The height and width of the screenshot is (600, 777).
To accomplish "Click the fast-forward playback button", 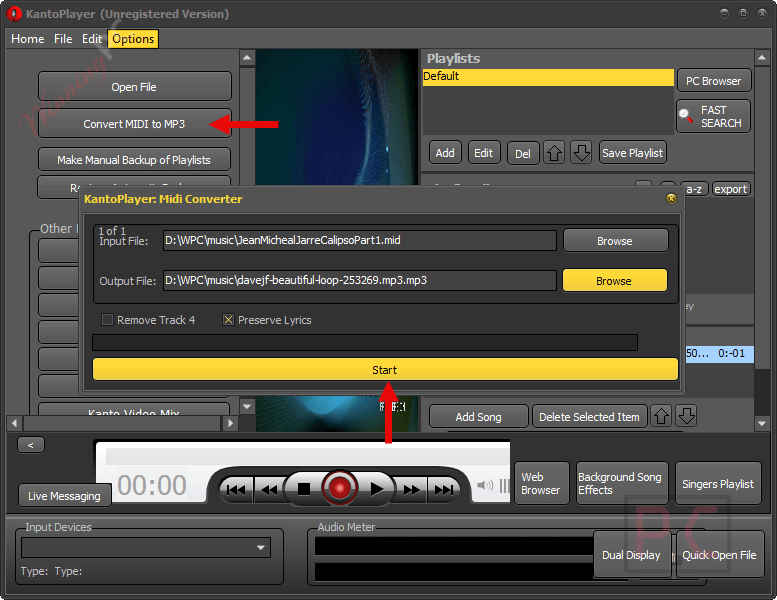I will click(411, 490).
